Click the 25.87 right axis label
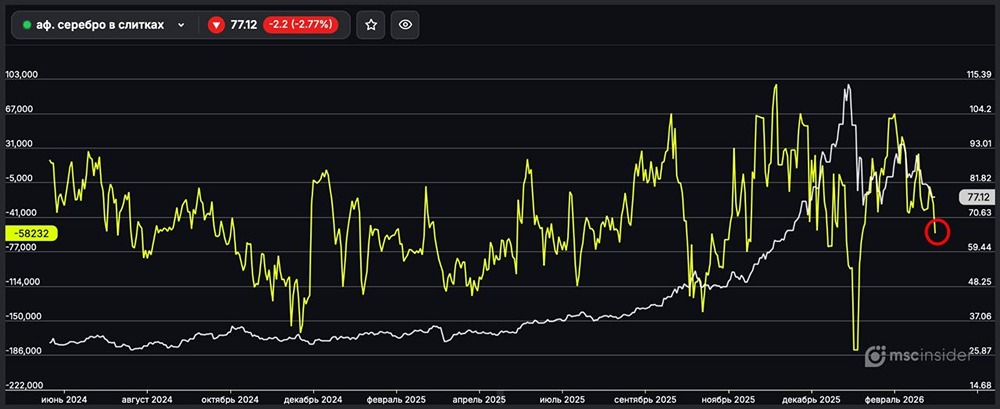 click(x=980, y=351)
